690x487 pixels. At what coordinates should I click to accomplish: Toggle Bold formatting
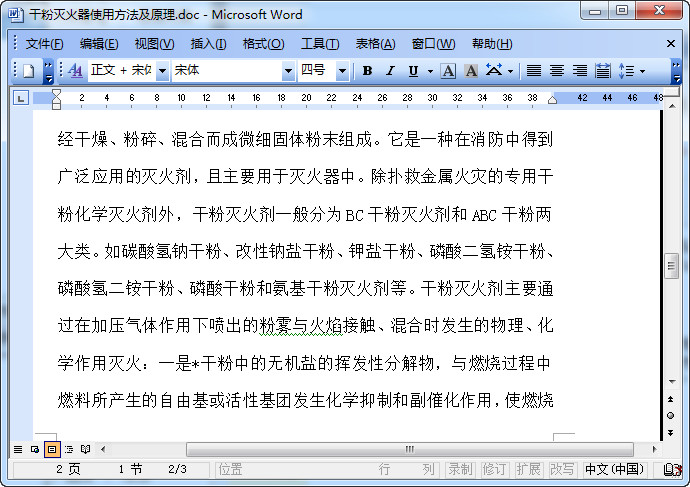pos(367,71)
